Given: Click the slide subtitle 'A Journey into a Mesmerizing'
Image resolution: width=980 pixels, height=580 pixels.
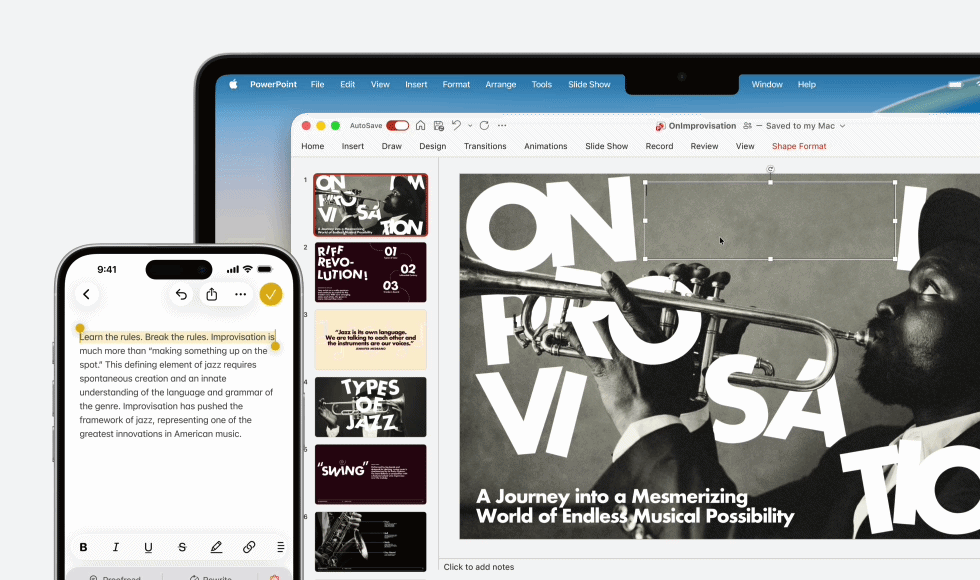Looking at the screenshot, I should pyautogui.click(x=611, y=496).
